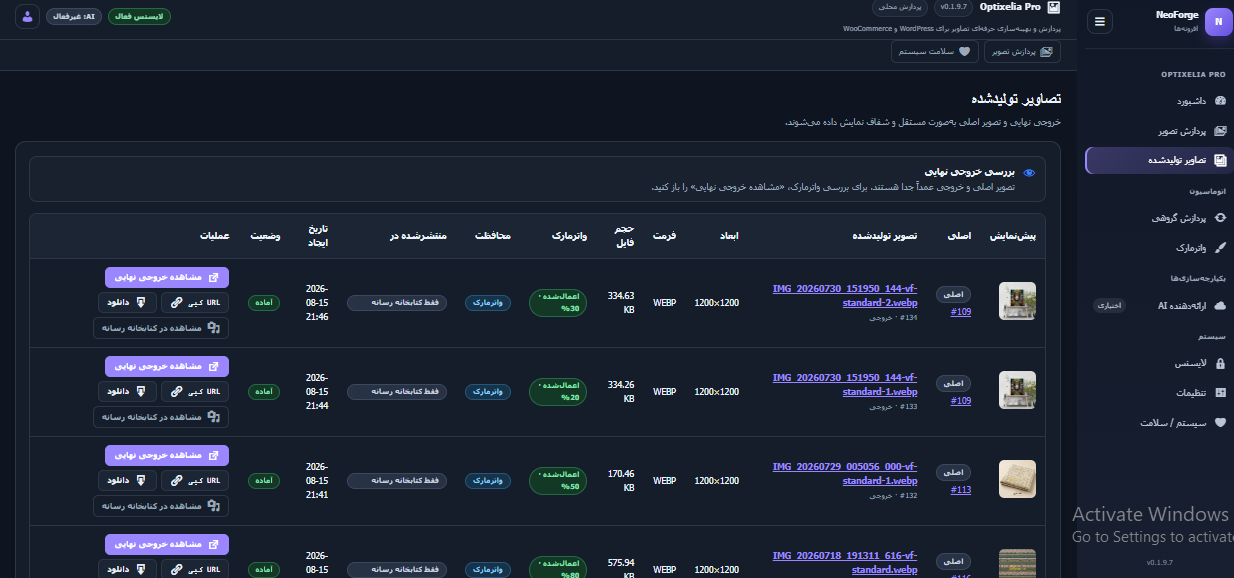Open پردازش گروهی (batch processing) in the sidebar

point(1190,217)
